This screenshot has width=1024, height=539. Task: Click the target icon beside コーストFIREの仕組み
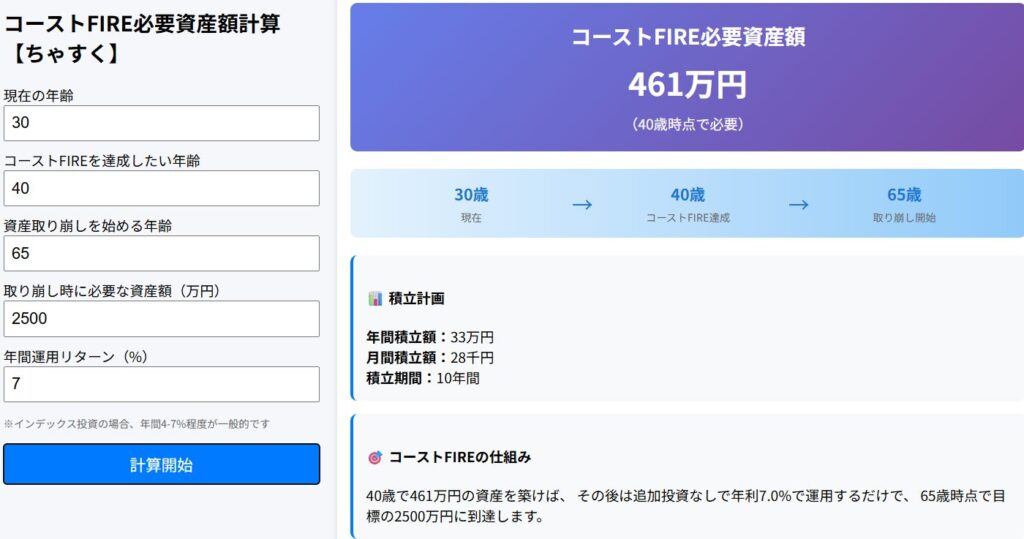[x=375, y=458]
